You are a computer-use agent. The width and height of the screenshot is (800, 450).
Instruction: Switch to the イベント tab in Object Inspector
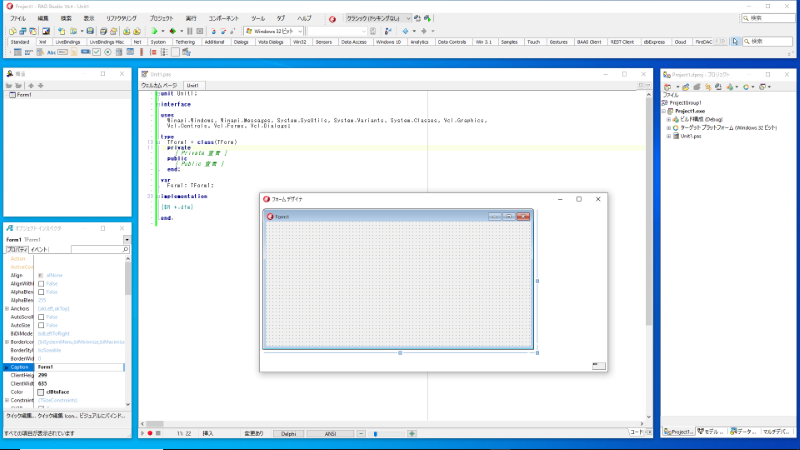point(39,249)
